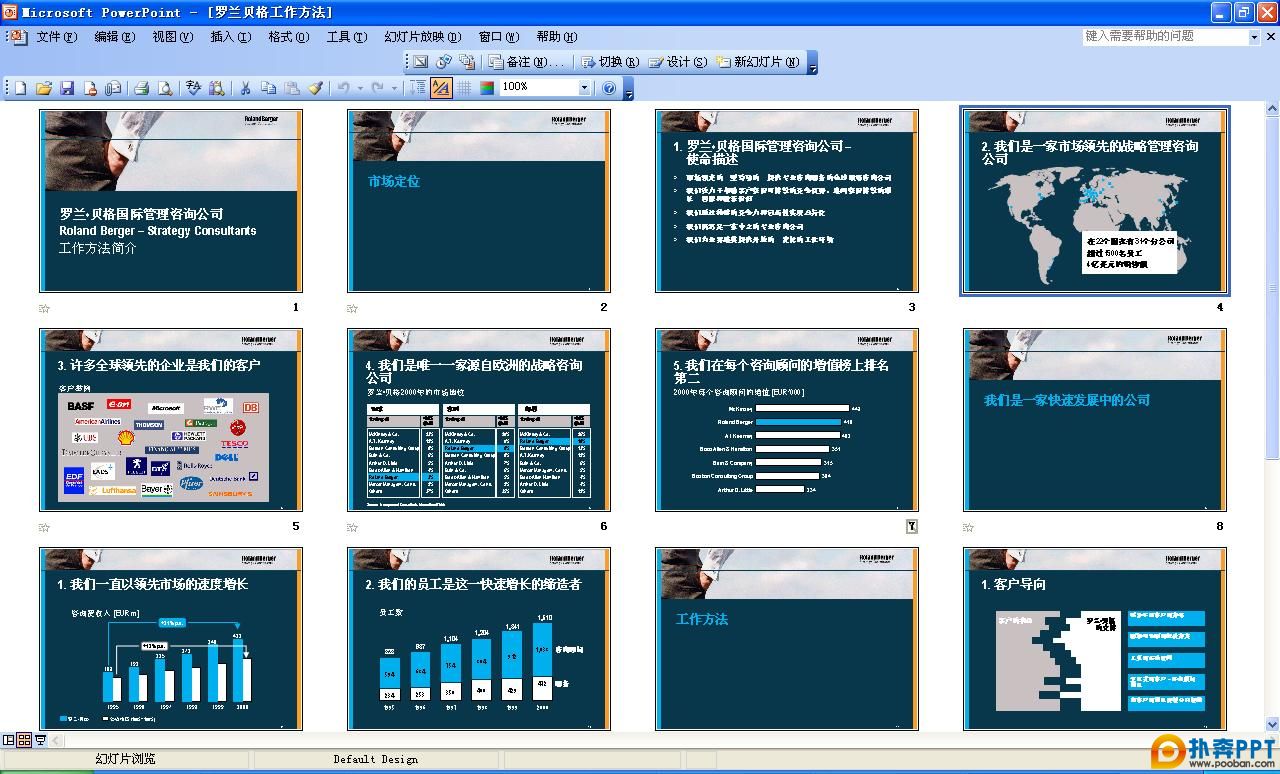Screen dimensions: 1280x774
Task: Select slide 5 thumbnail with client logos
Action: 171,420
